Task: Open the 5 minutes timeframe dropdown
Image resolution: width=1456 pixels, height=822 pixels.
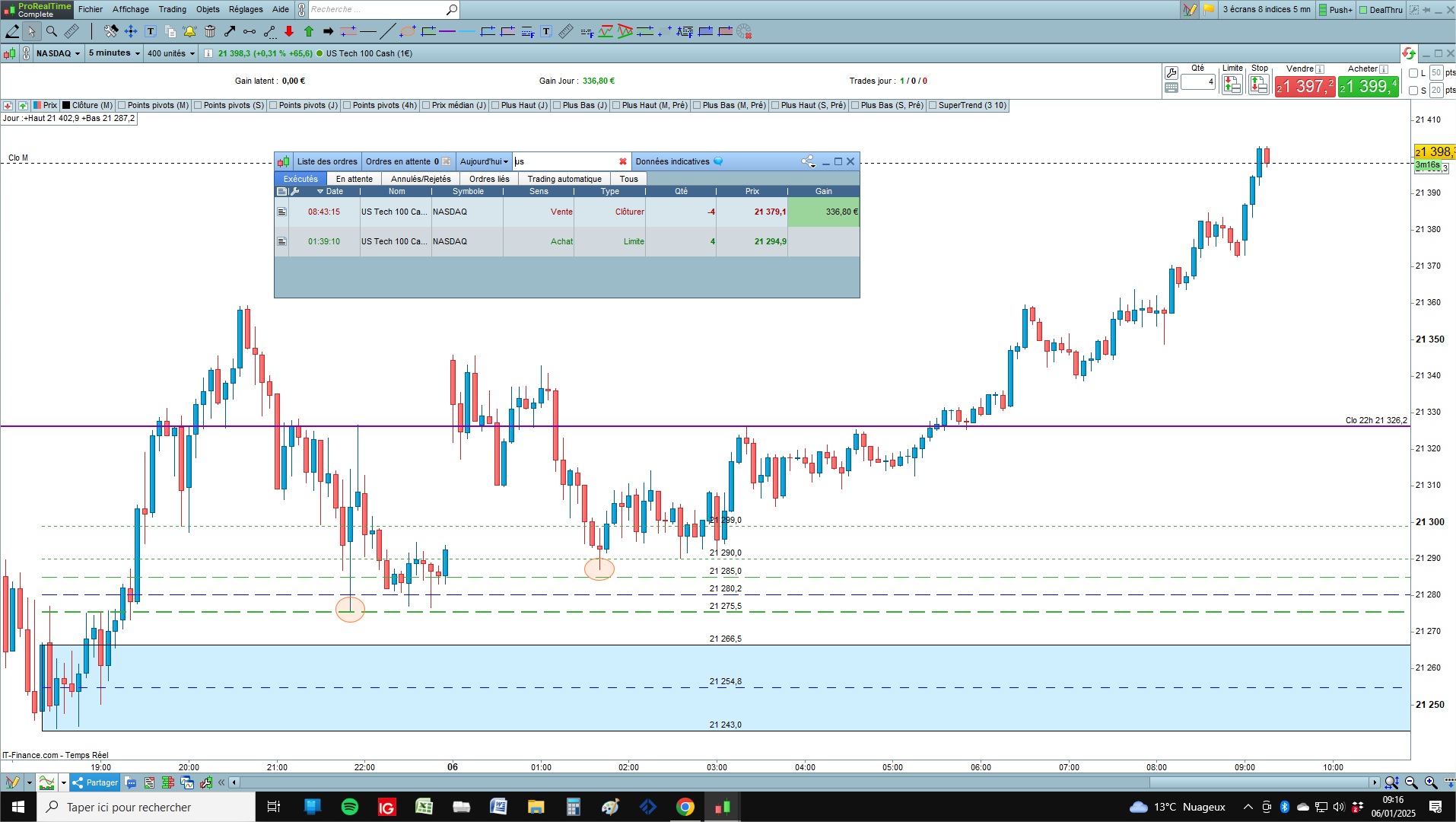Action: [x=114, y=53]
